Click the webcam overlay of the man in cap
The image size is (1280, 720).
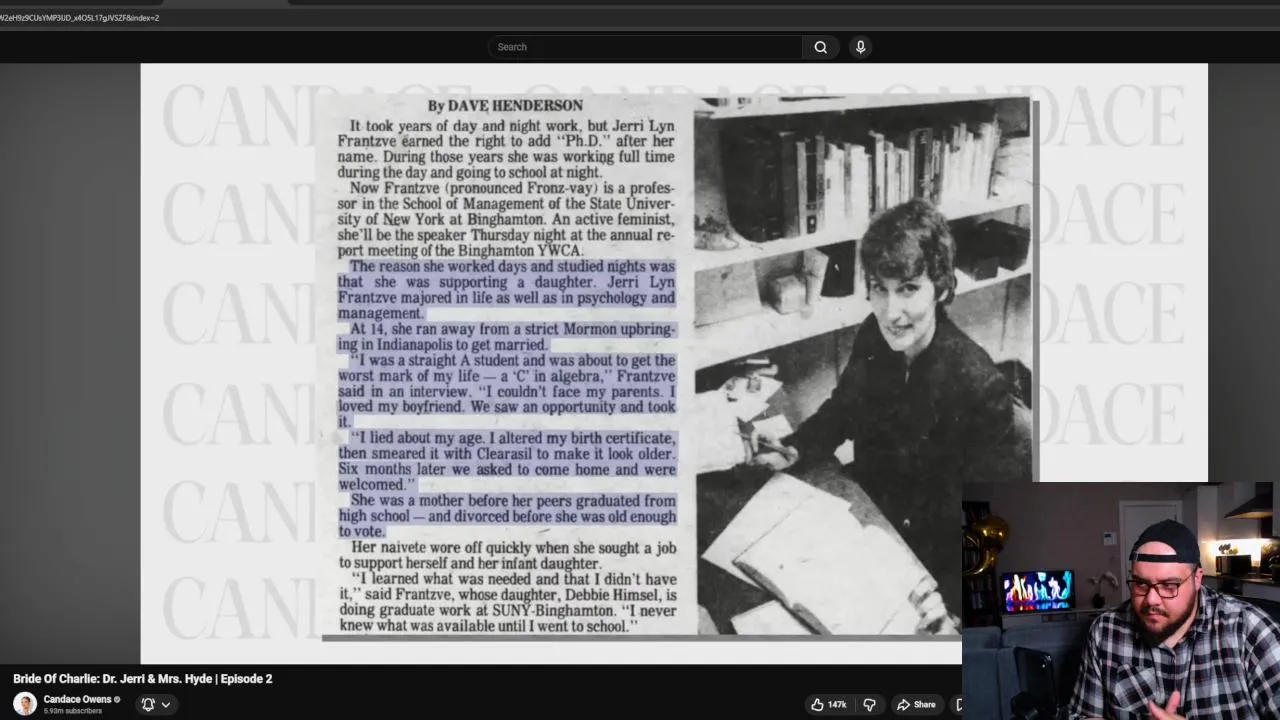(1121, 600)
